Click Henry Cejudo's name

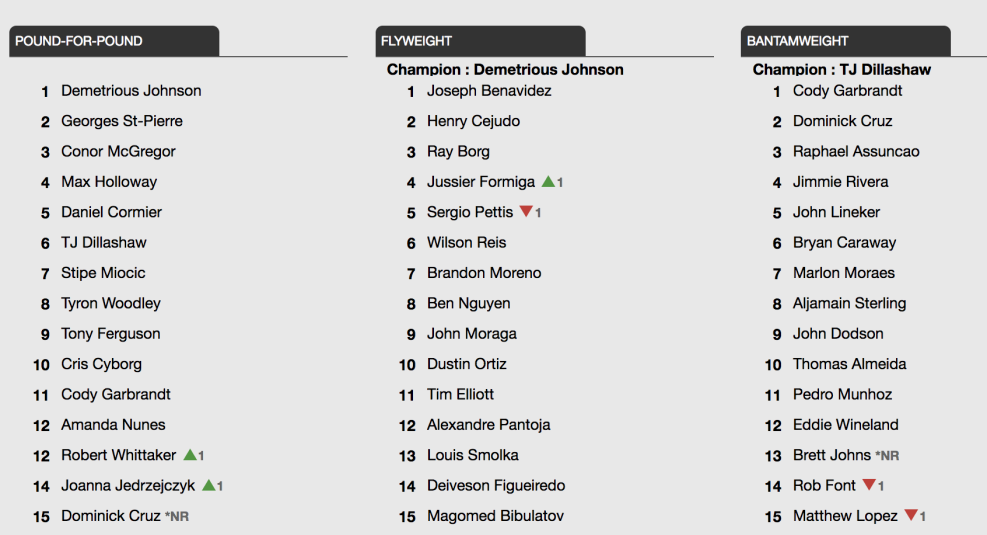473,121
